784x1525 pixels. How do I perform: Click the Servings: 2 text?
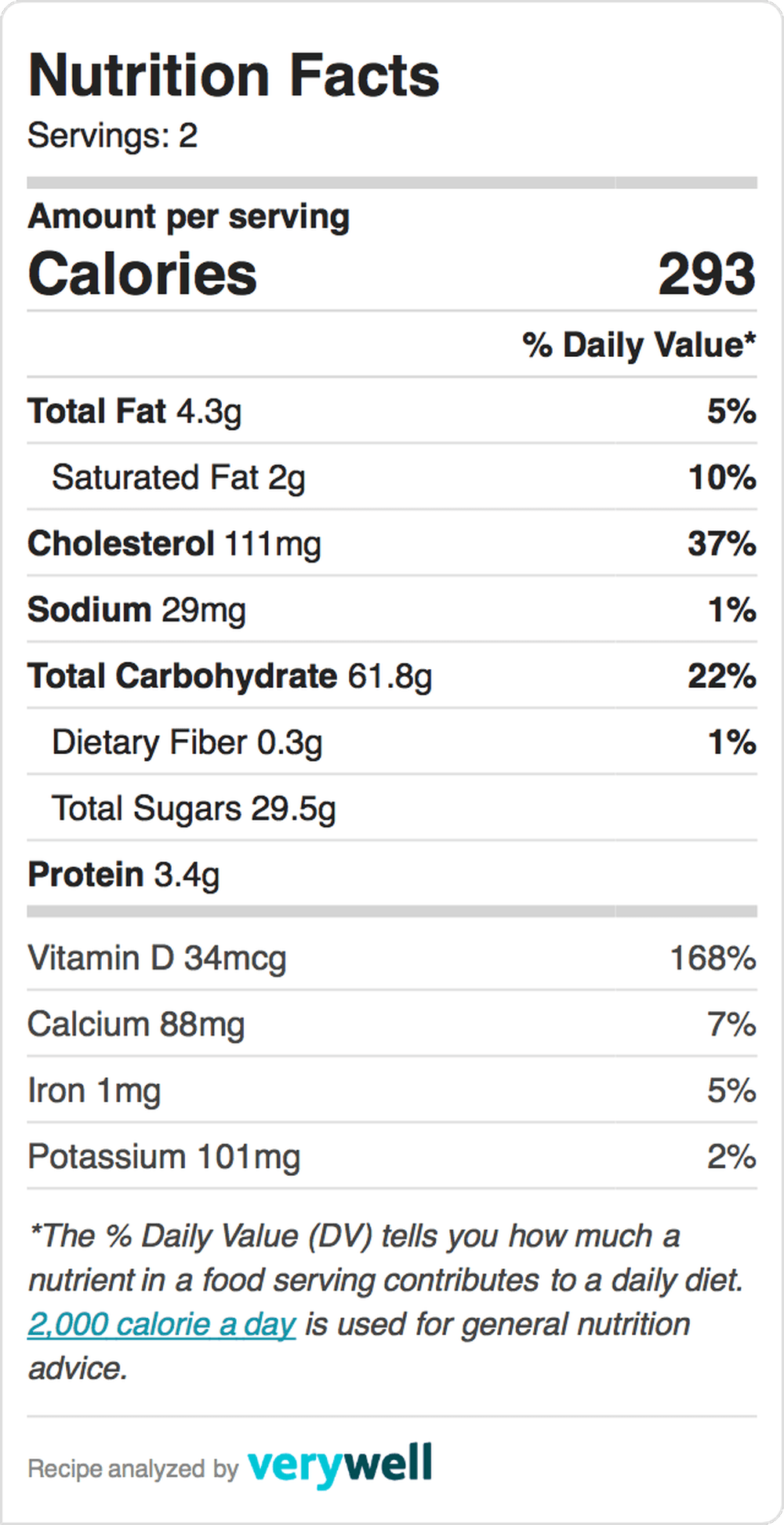coord(112,136)
